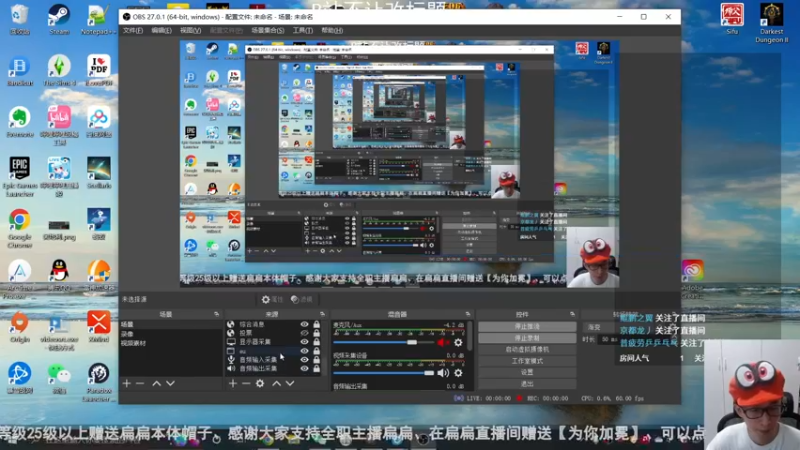The width and height of the screenshot is (800, 450).
Task: Hide the 音频输出采集 source
Action: 305,368
